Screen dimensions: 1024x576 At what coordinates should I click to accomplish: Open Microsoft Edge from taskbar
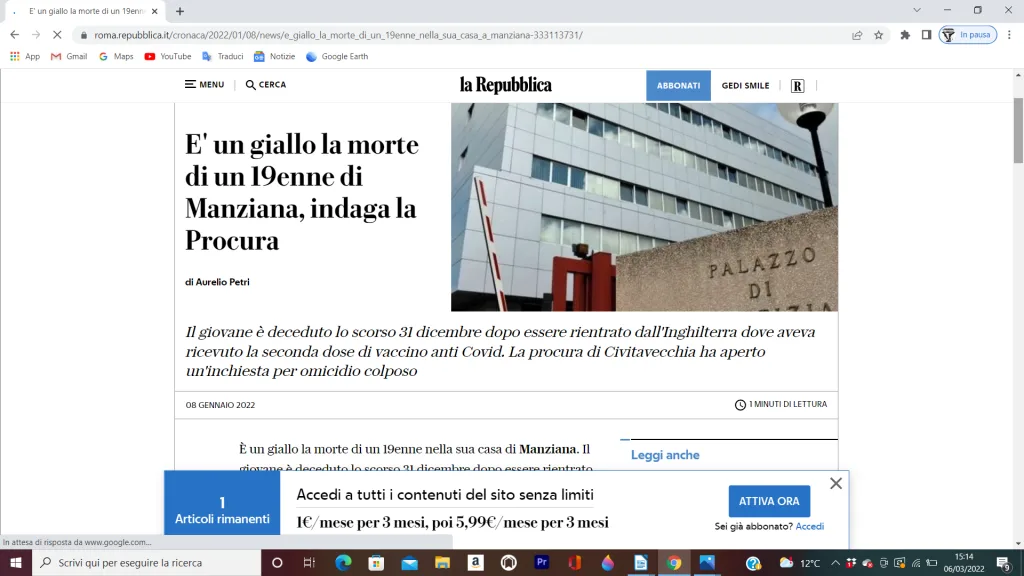(x=343, y=562)
